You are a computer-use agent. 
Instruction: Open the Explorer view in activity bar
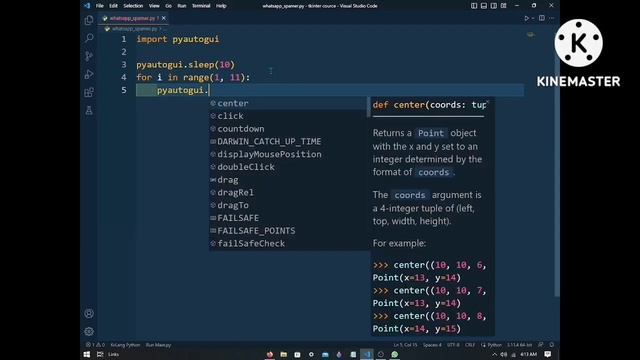(89, 20)
